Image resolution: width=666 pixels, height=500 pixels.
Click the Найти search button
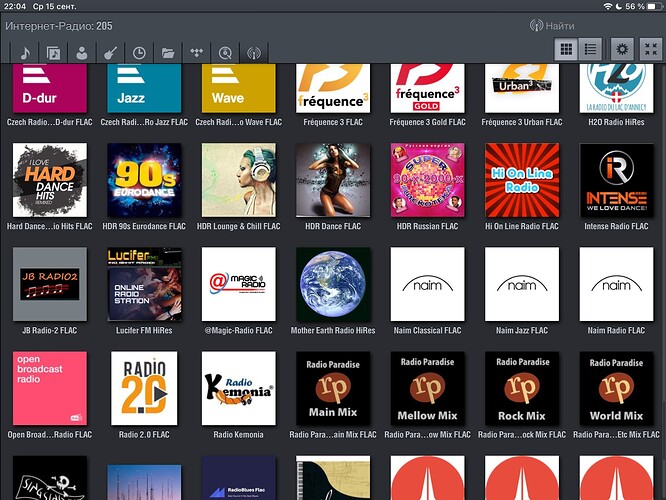pyautogui.click(x=552, y=25)
